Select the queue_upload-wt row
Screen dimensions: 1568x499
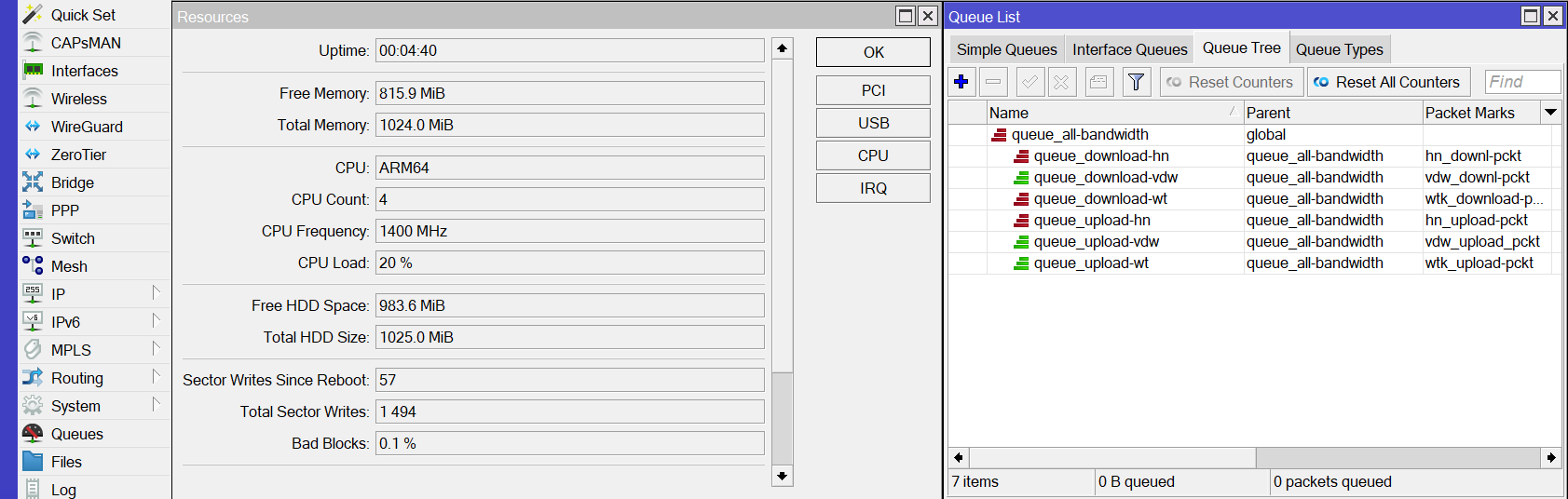[x=1254, y=263]
